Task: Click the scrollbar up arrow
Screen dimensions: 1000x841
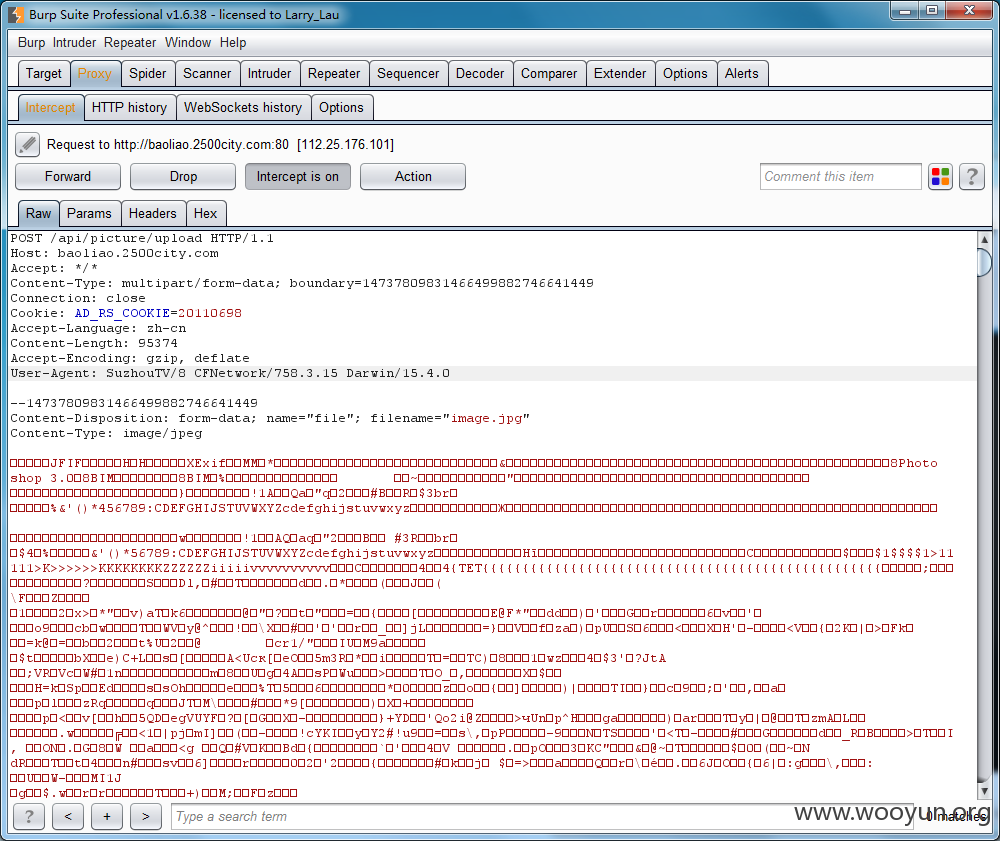Action: [984, 239]
